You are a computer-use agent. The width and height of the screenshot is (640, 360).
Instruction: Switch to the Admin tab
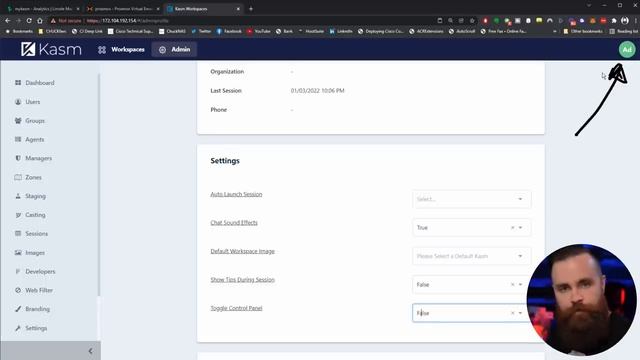(x=174, y=49)
